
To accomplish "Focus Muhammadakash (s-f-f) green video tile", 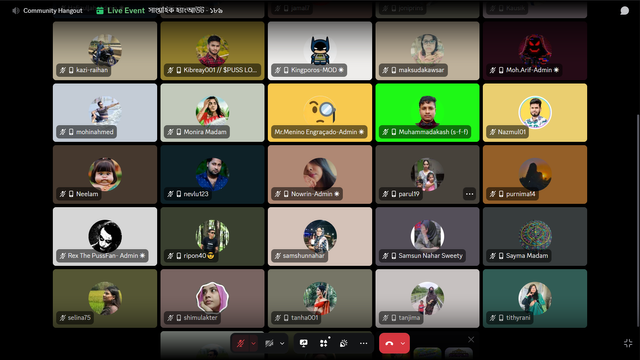I will (427, 113).
